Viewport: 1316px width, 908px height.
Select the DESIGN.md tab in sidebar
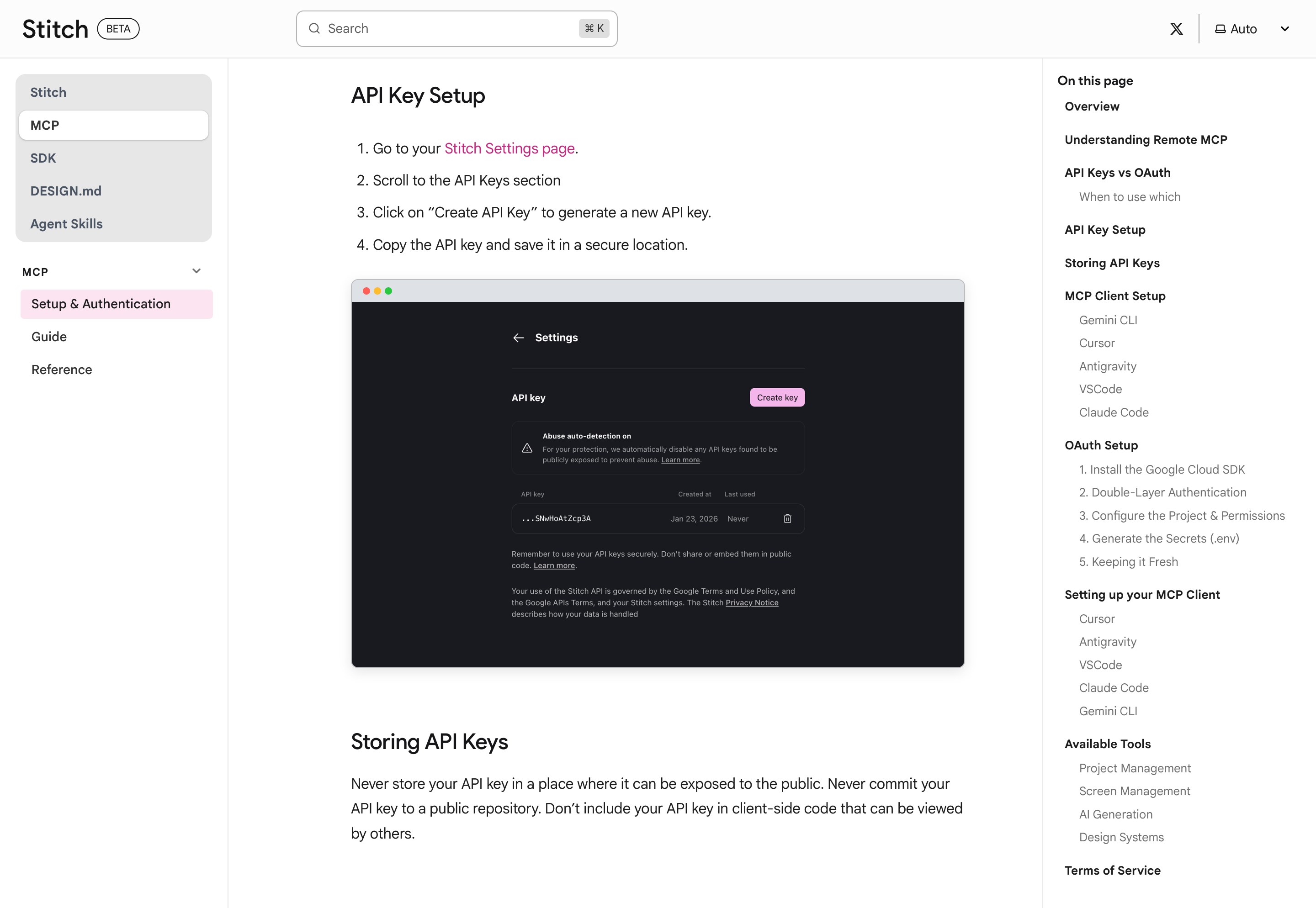tap(114, 191)
